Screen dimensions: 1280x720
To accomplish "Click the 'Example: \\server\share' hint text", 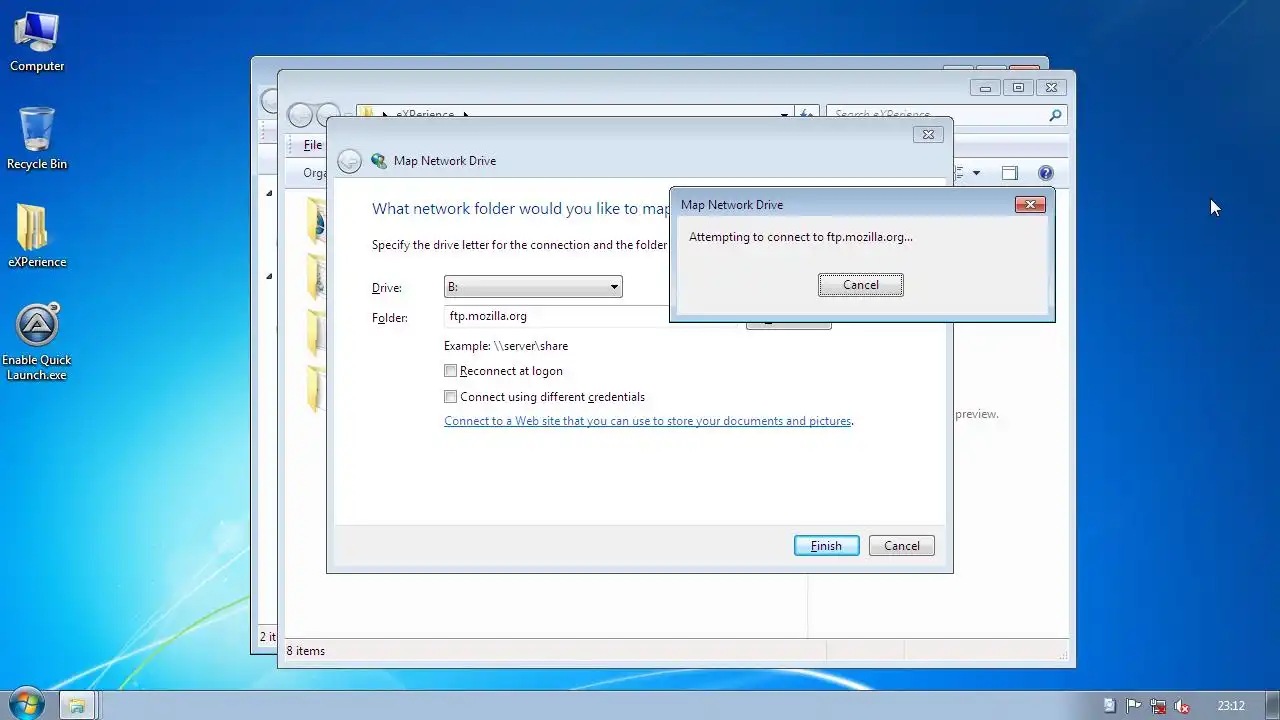I will 506,346.
